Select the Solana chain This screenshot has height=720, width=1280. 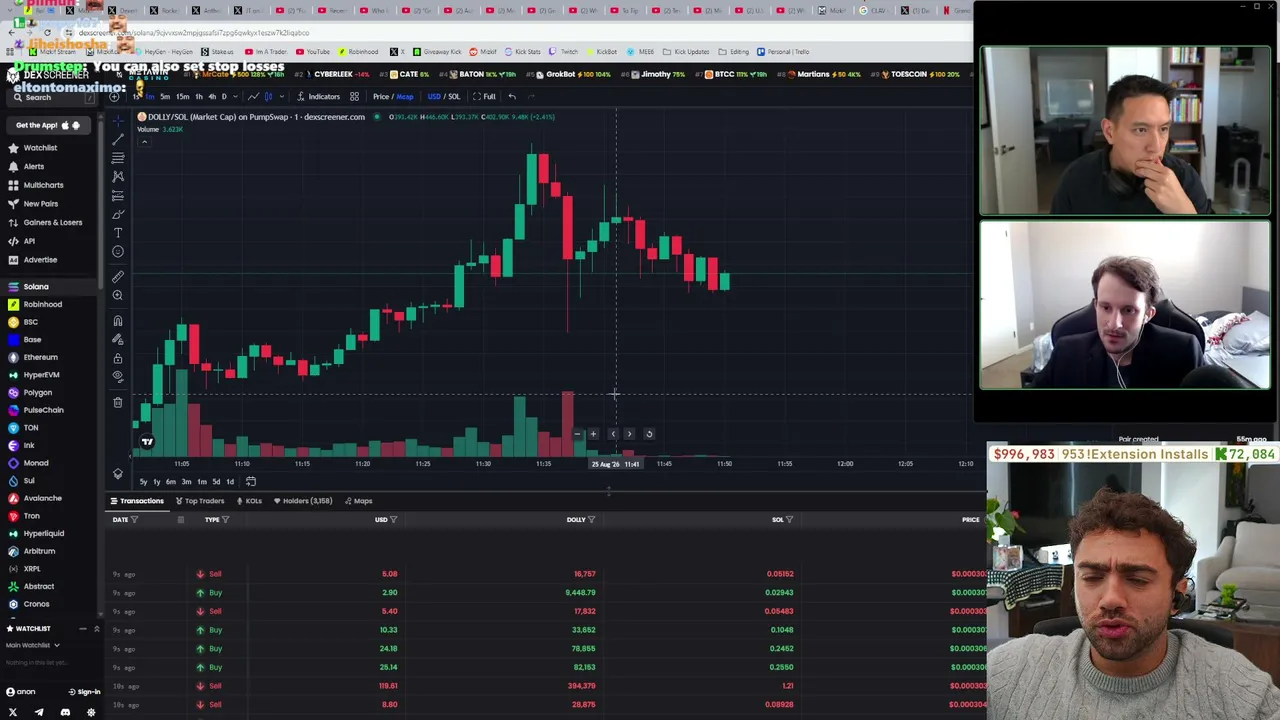coord(36,287)
